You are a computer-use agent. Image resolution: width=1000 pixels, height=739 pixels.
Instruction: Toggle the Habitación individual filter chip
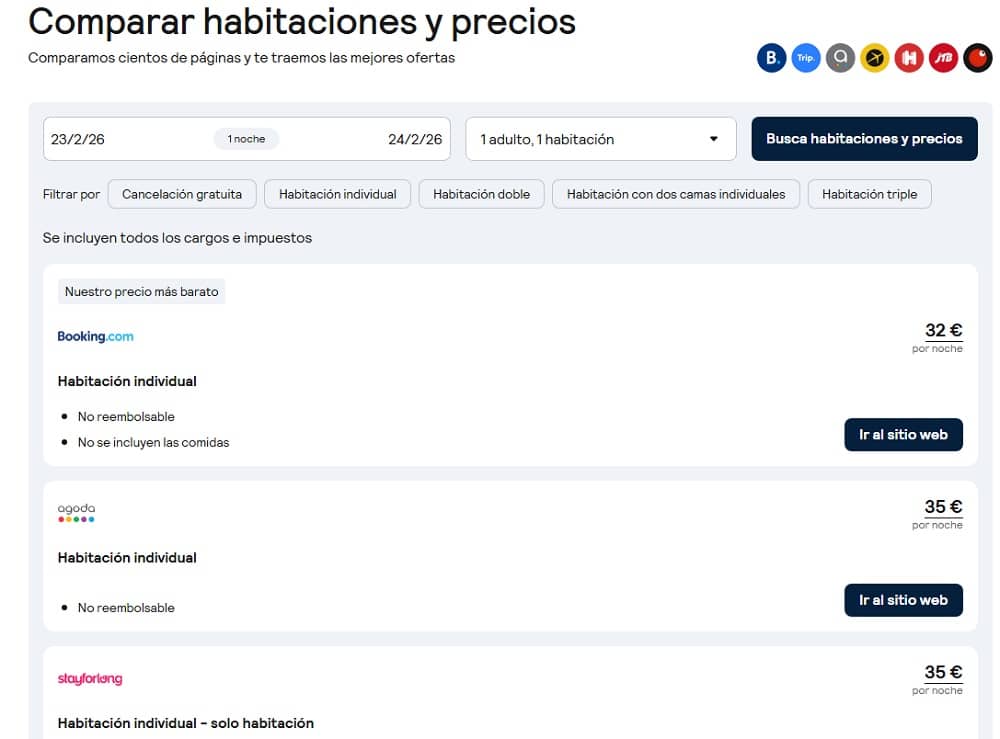337,194
